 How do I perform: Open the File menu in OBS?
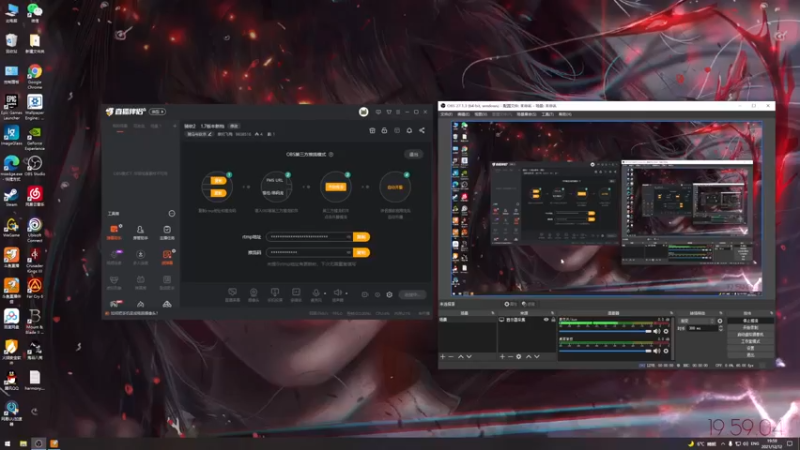(446, 114)
